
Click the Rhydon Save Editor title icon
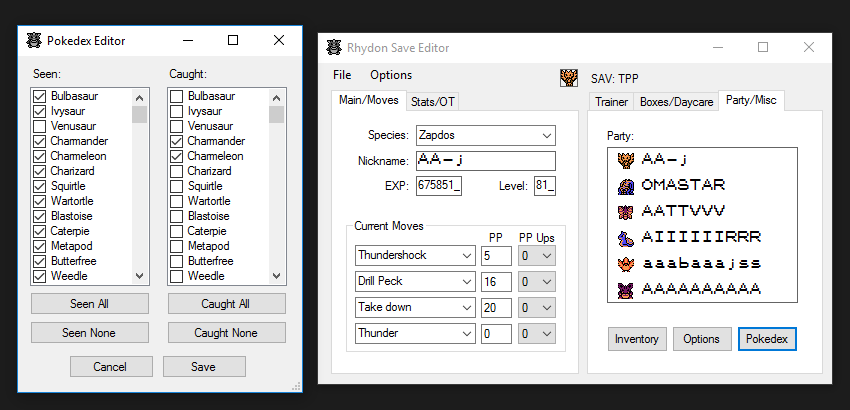click(x=334, y=47)
